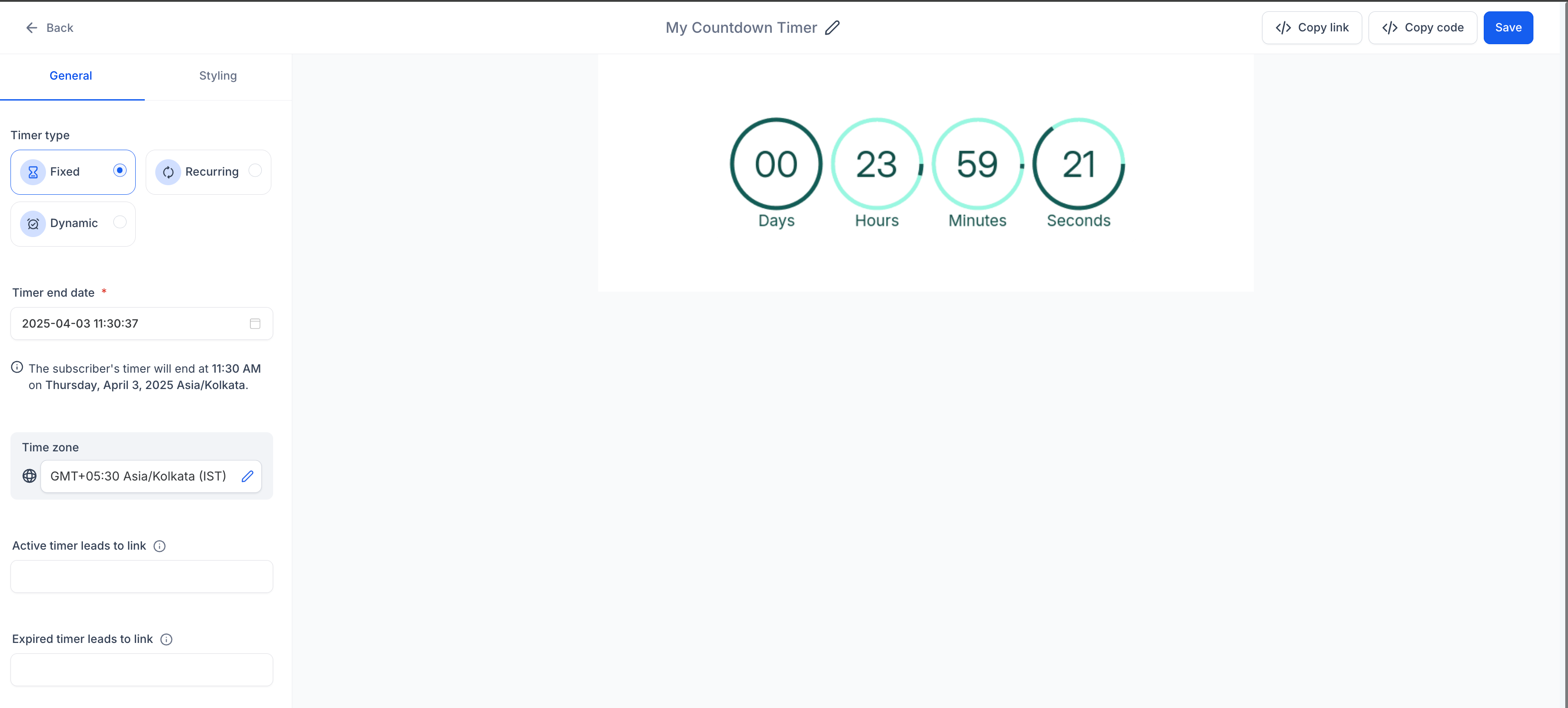
Task: Click the pencil icon in time zone field
Action: coord(247,476)
